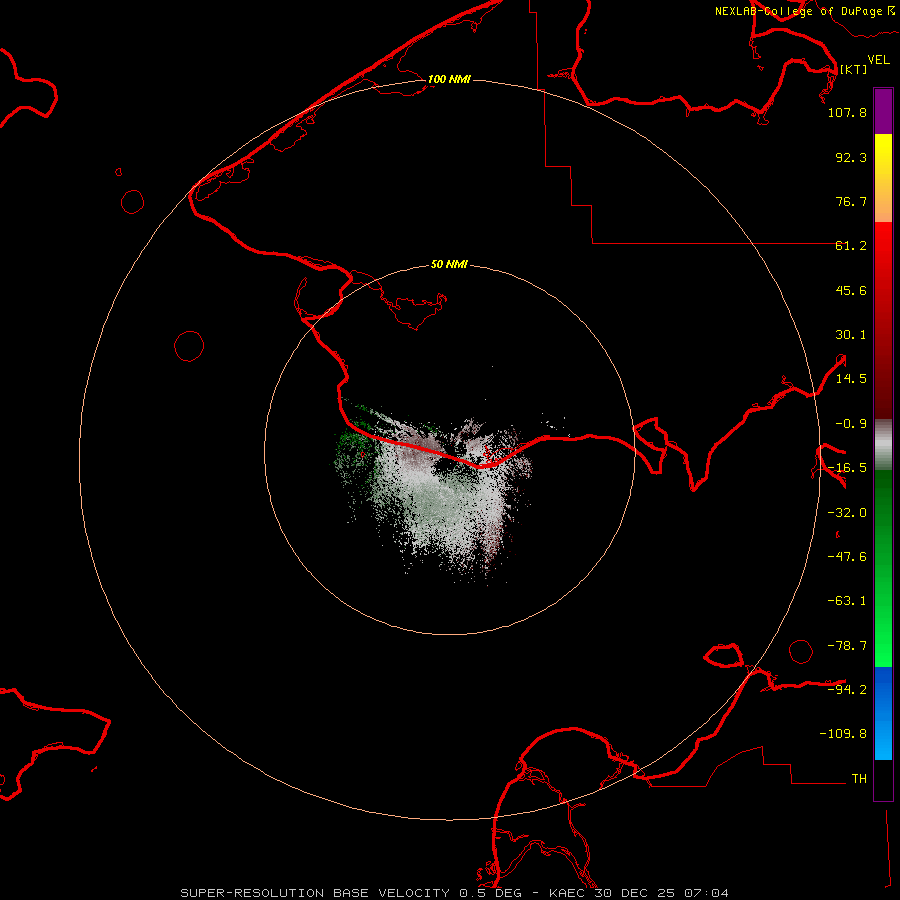Screen dimensions: 900x900
Task: Click the -94.2 legend value
Action: pos(847,689)
